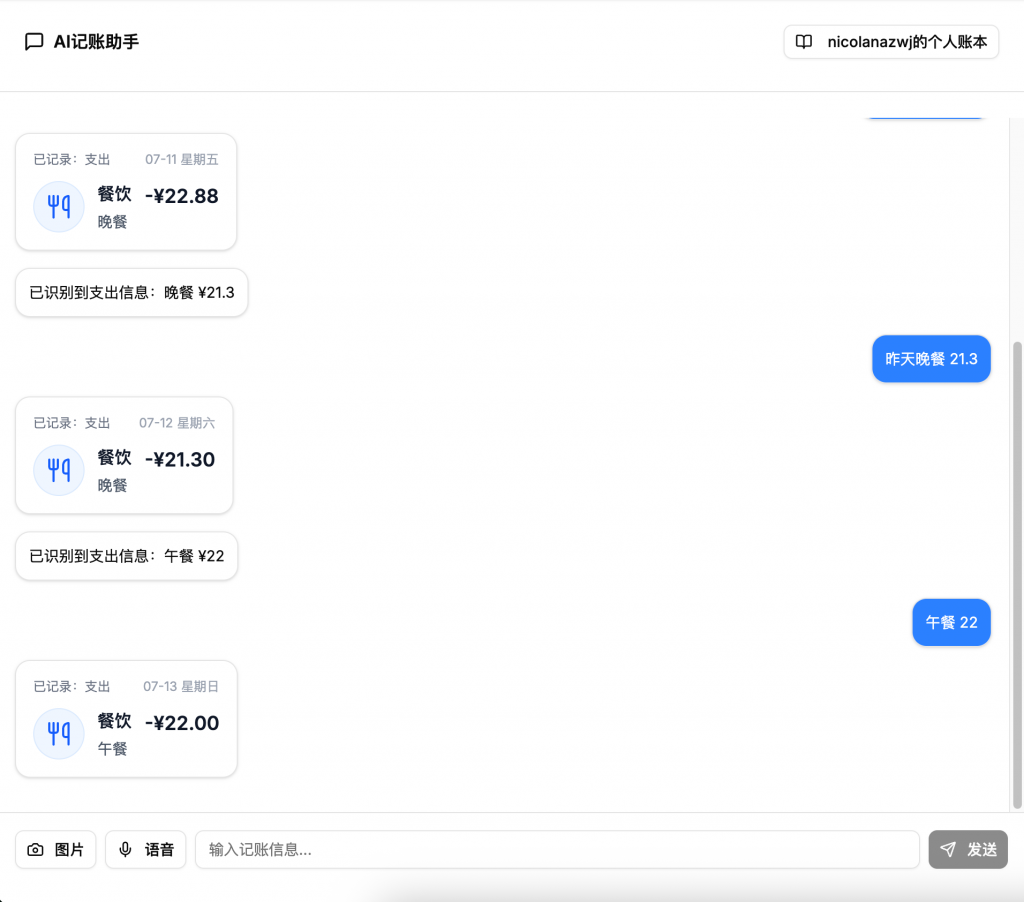Click the camera icon for image input

[36, 850]
